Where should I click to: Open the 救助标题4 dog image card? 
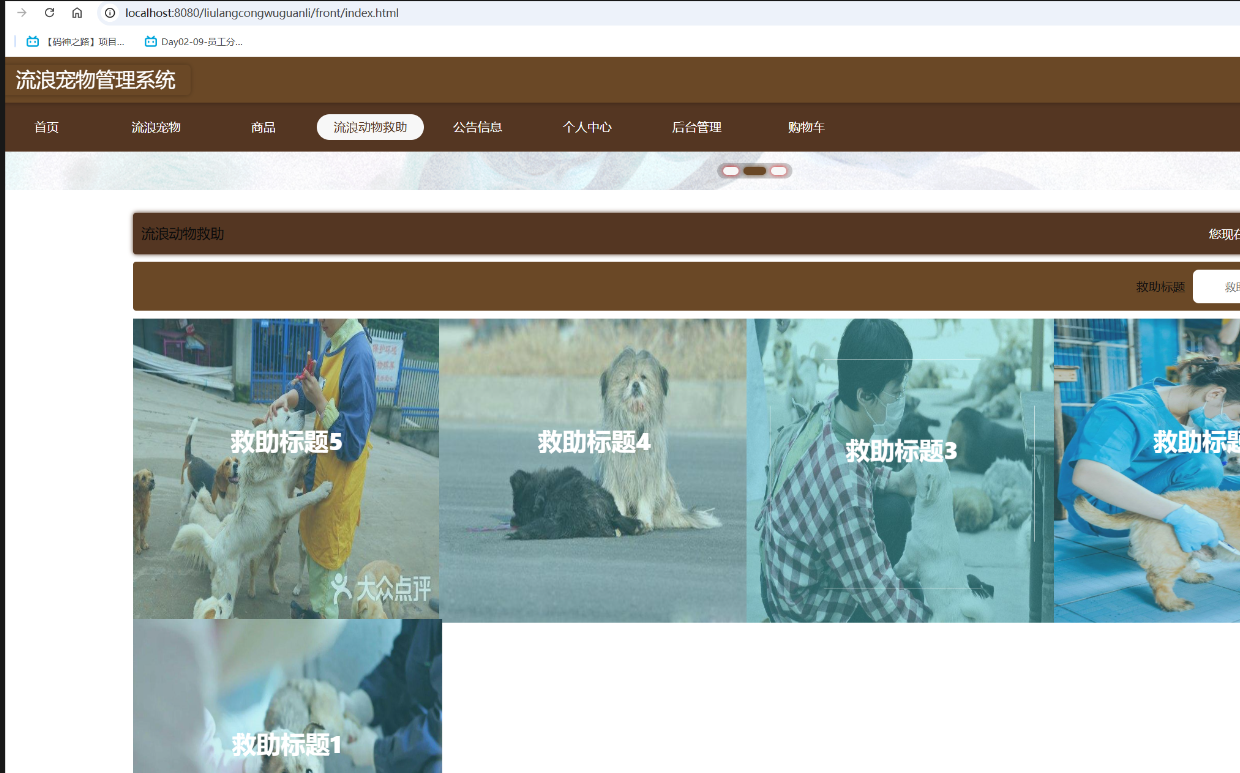(593, 470)
